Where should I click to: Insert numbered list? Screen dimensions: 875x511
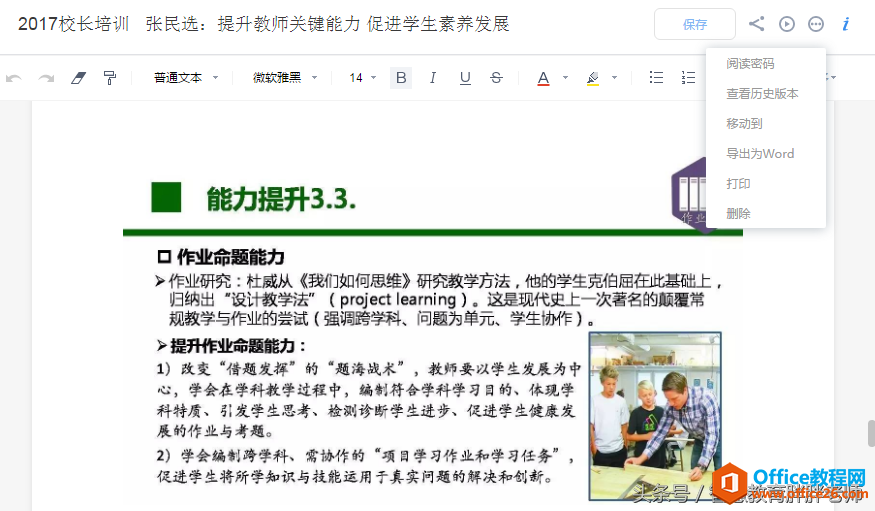[688, 78]
